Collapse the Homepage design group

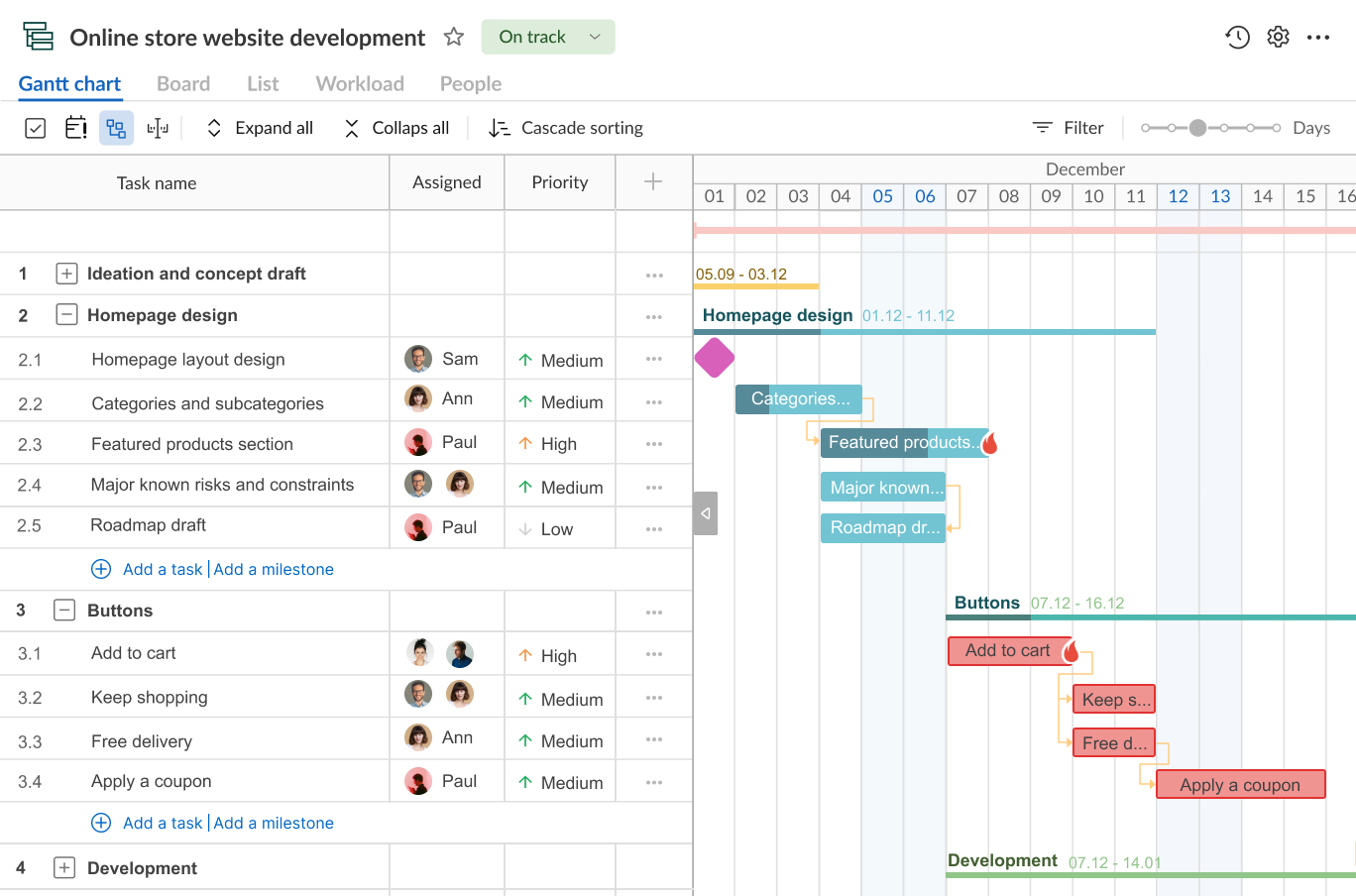66,315
